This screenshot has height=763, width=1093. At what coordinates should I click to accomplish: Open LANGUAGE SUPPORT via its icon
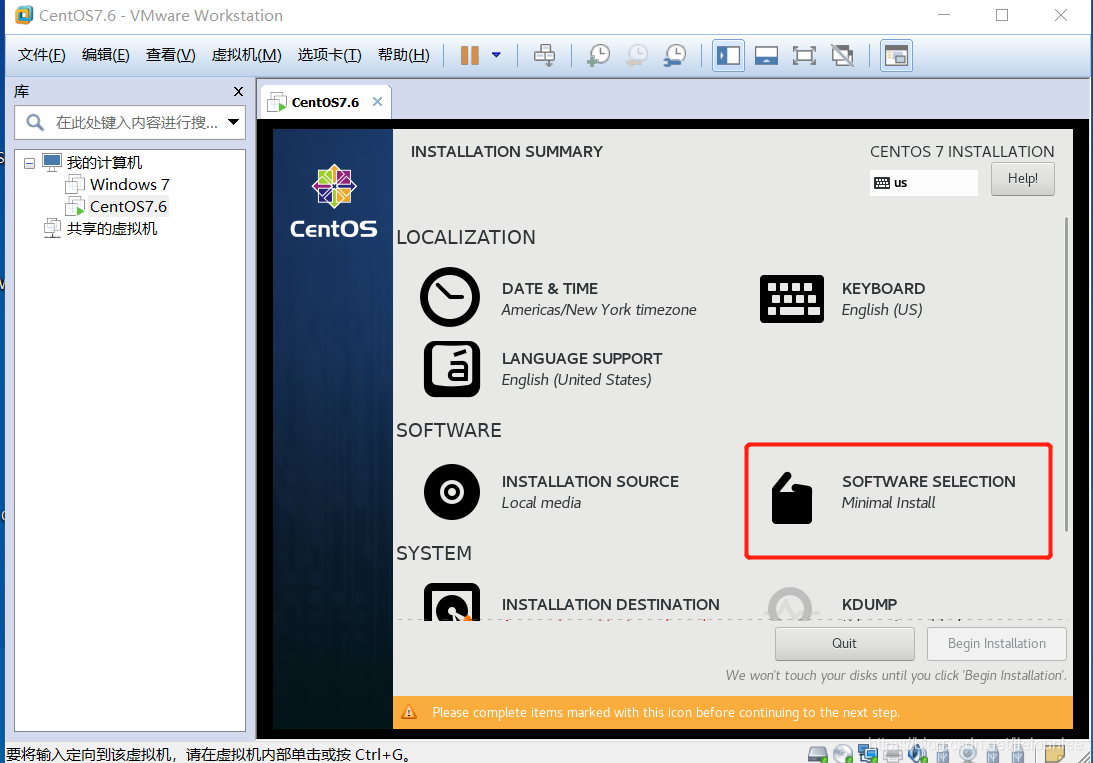pos(452,369)
